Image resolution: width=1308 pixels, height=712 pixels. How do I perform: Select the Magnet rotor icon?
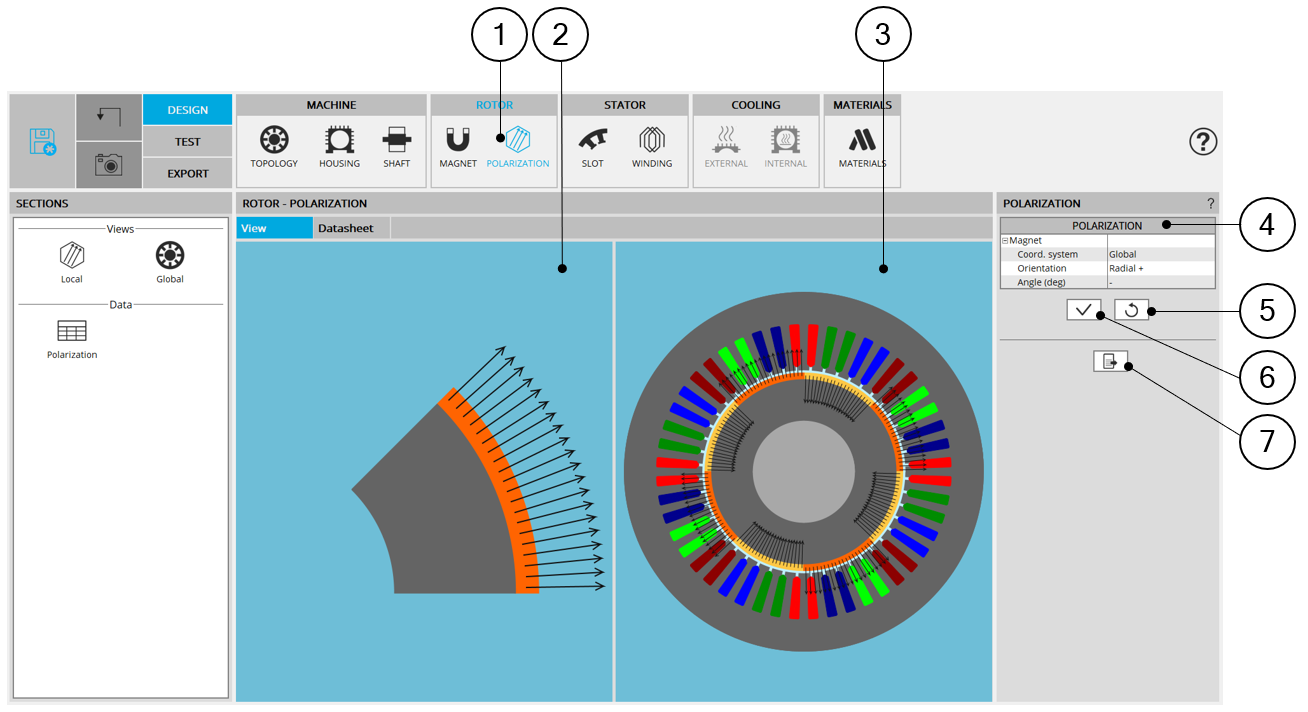[x=458, y=146]
